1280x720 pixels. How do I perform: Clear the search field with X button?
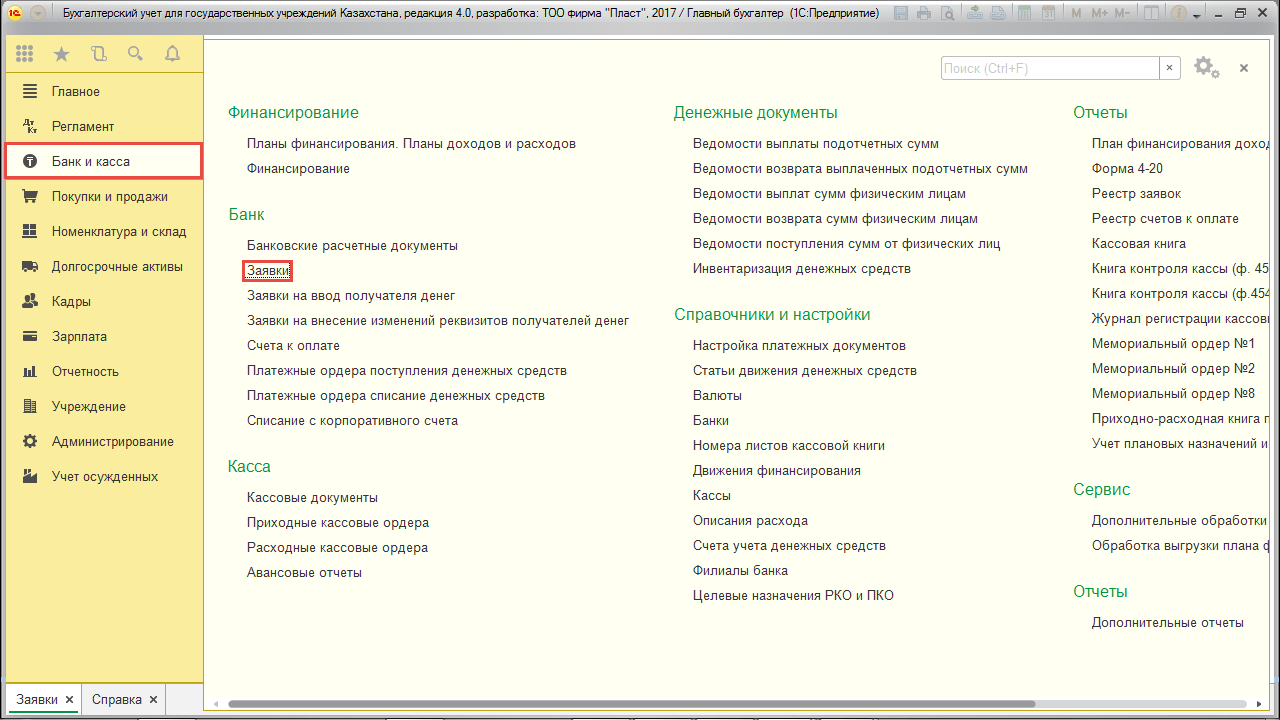pos(1169,68)
